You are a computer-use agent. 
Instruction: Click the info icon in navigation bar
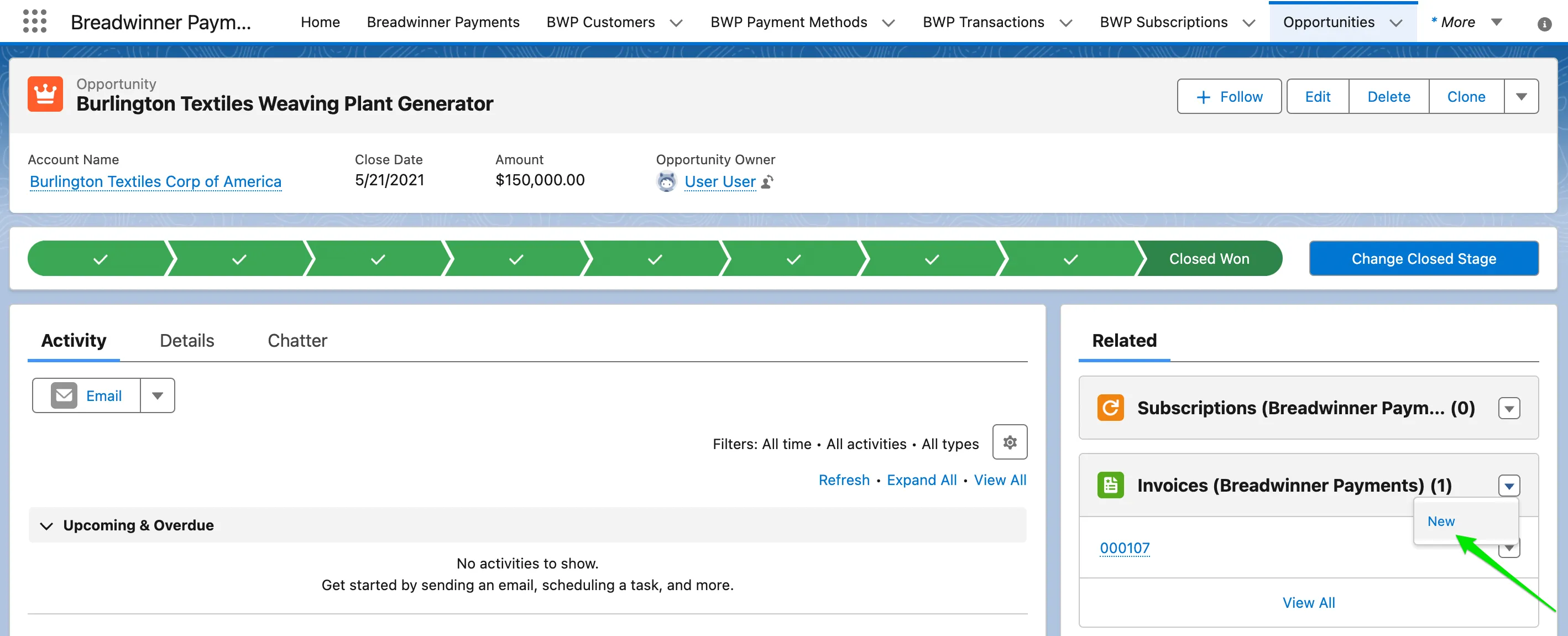[1544, 24]
